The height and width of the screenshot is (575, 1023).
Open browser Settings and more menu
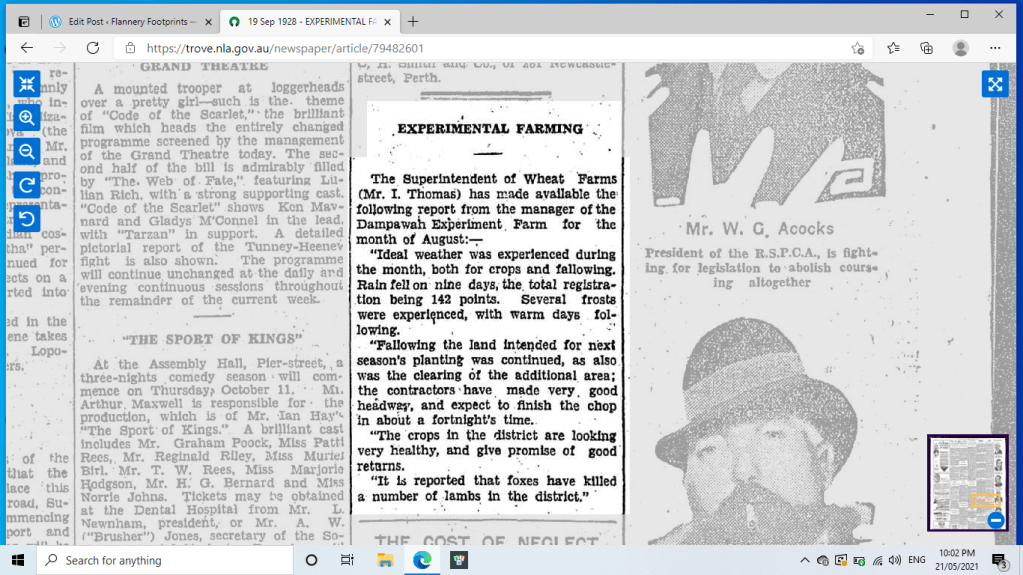pyautogui.click(x=995, y=48)
